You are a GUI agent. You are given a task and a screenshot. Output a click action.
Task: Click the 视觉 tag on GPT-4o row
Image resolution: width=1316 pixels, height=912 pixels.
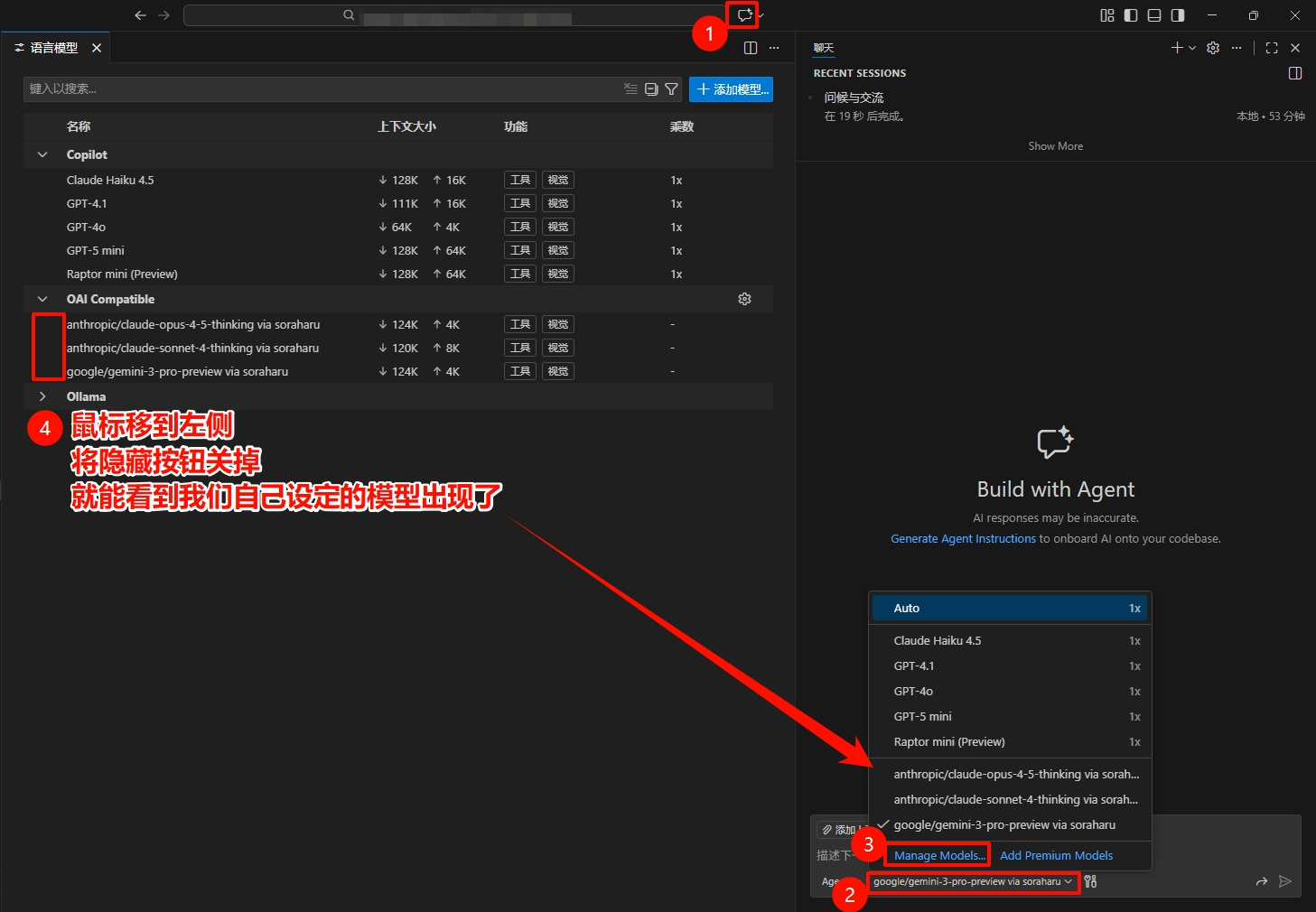pyautogui.click(x=558, y=227)
